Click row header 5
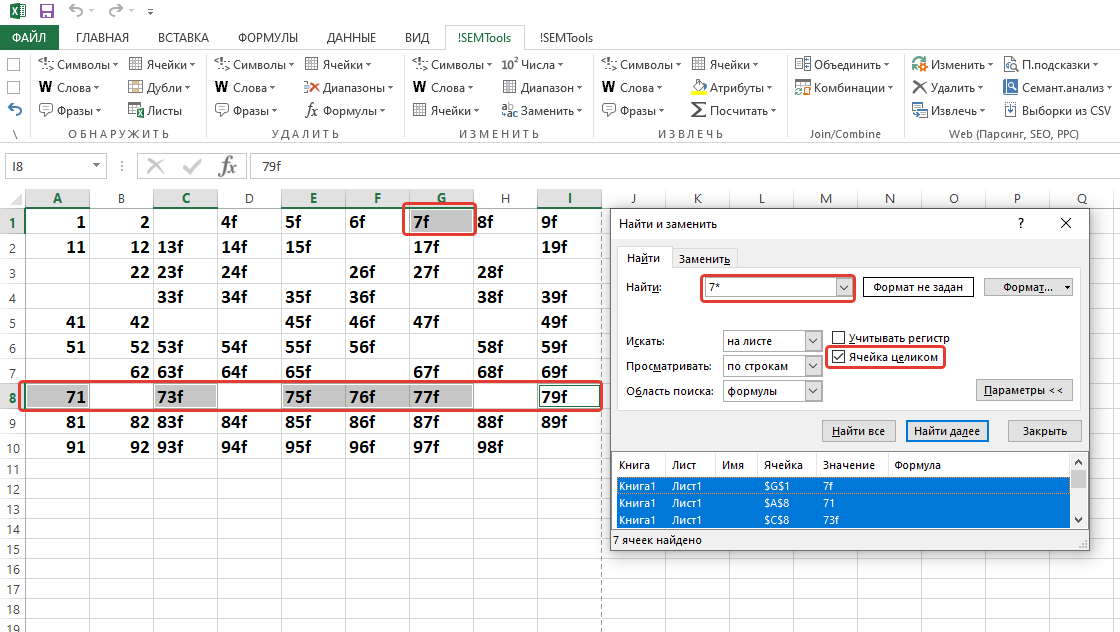The width and height of the screenshot is (1120, 632). click(12, 322)
